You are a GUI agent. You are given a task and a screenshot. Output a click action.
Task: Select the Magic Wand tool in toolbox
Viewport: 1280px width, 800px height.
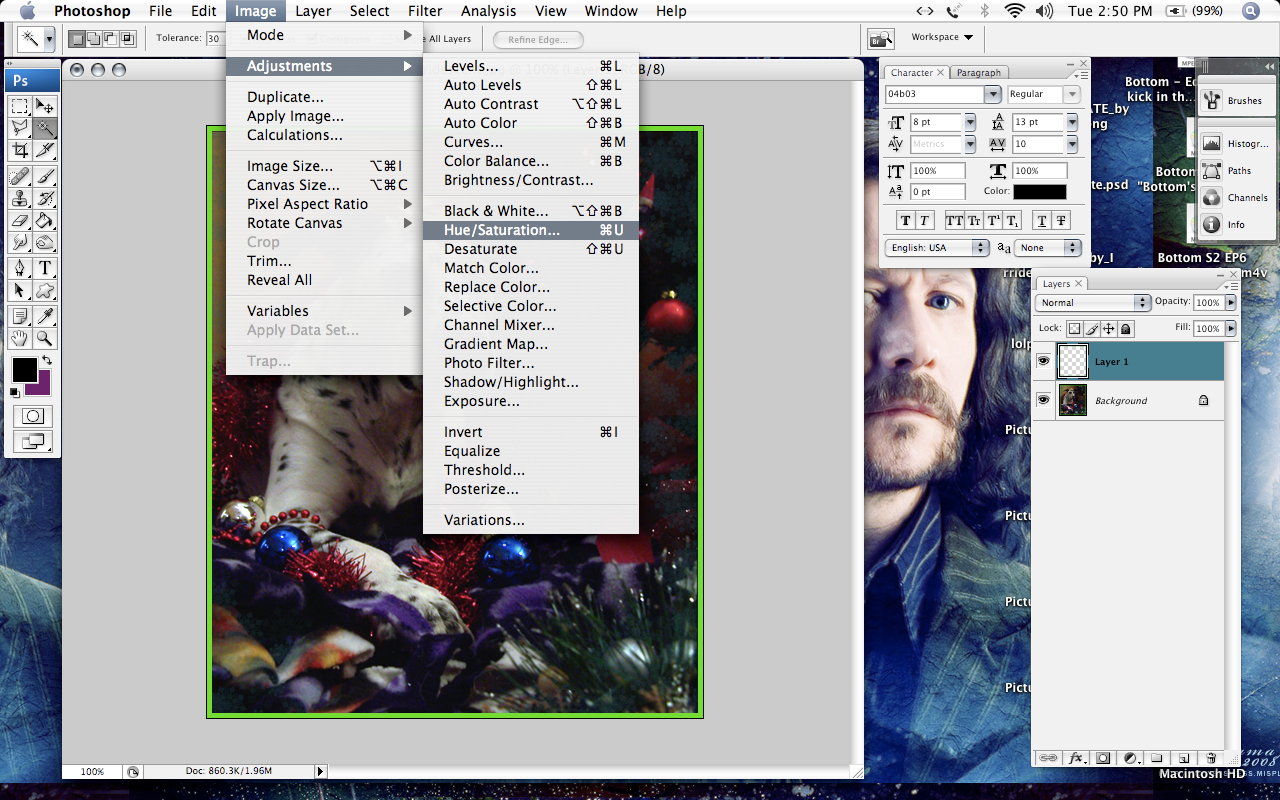click(45, 128)
